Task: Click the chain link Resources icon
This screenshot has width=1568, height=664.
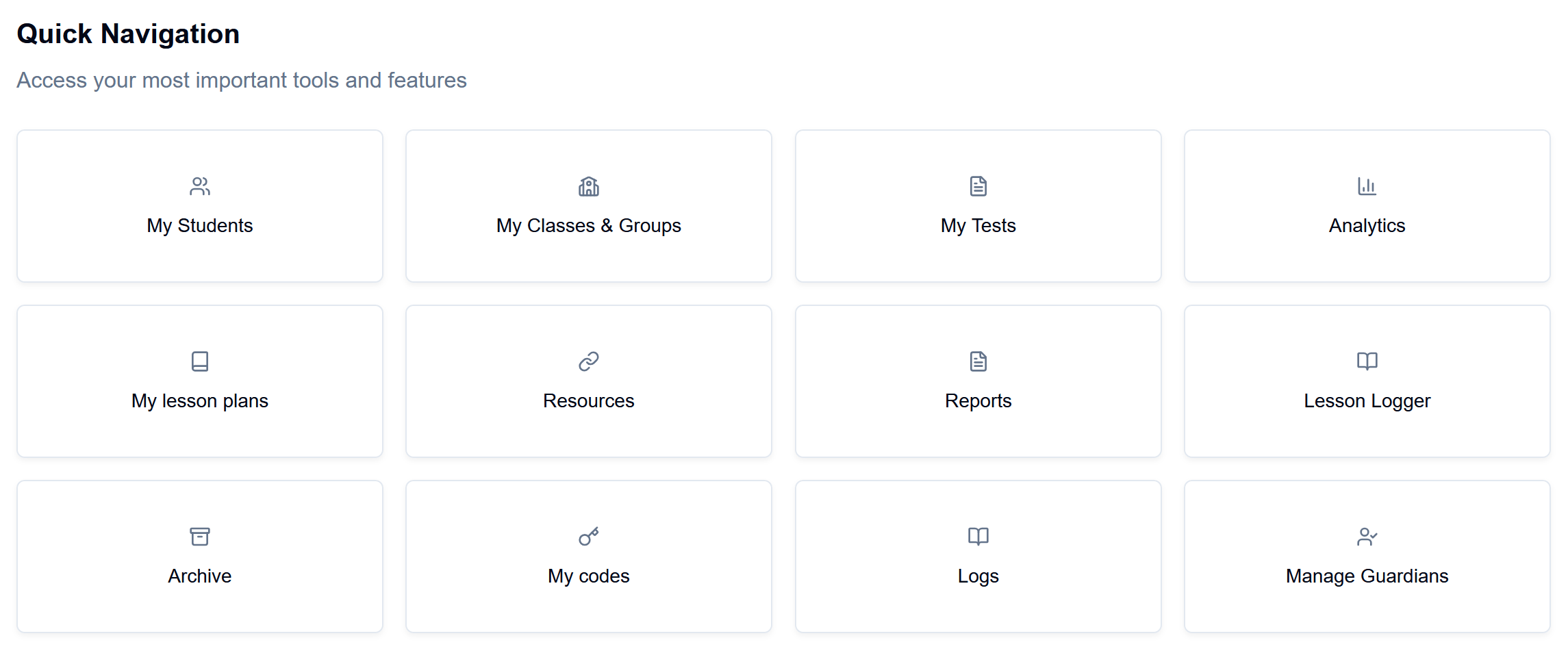Action: (x=589, y=361)
